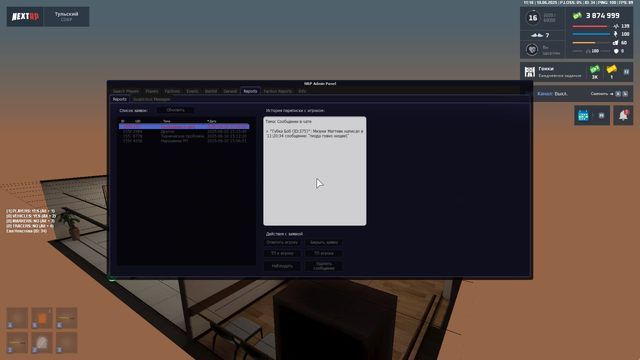640x360 pixels.
Task: Select inventory slot 2 with the white item
Action: coord(42,342)
